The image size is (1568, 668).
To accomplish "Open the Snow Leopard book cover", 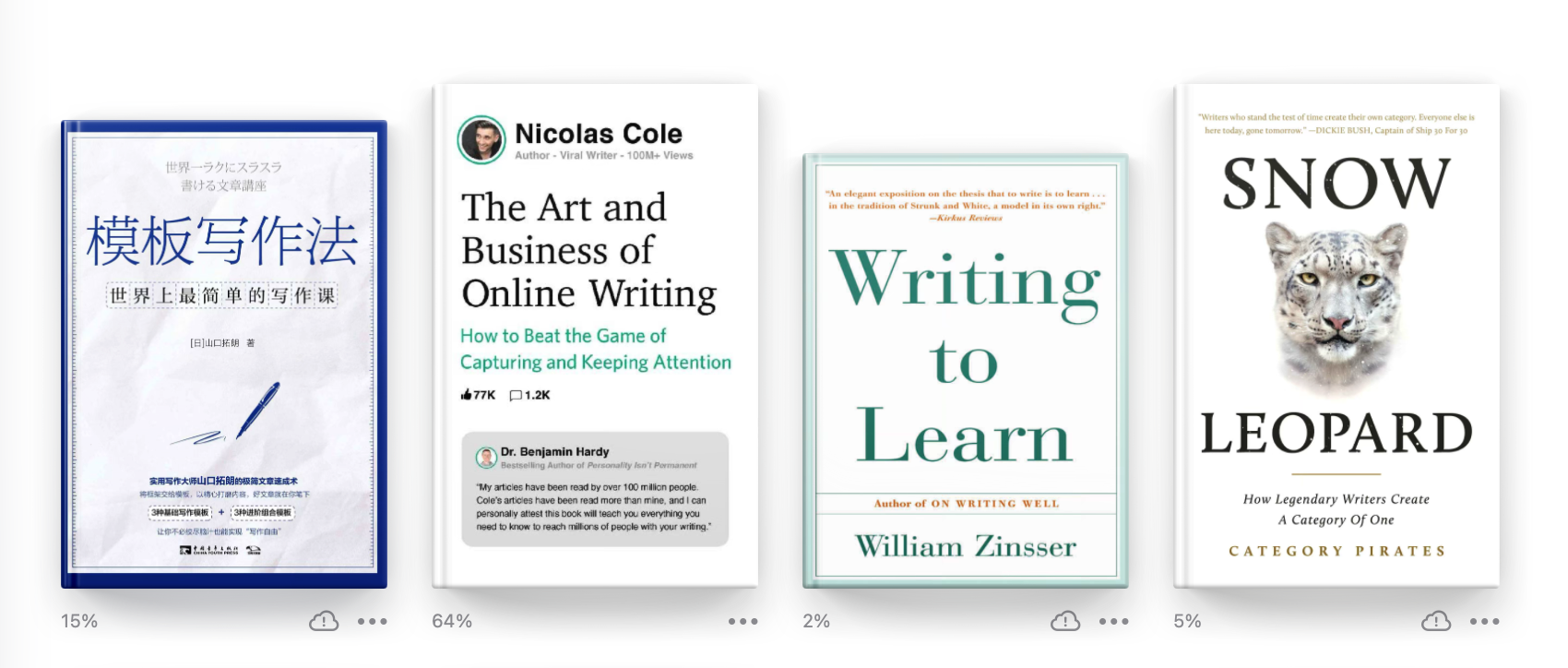I will pos(1336,336).
